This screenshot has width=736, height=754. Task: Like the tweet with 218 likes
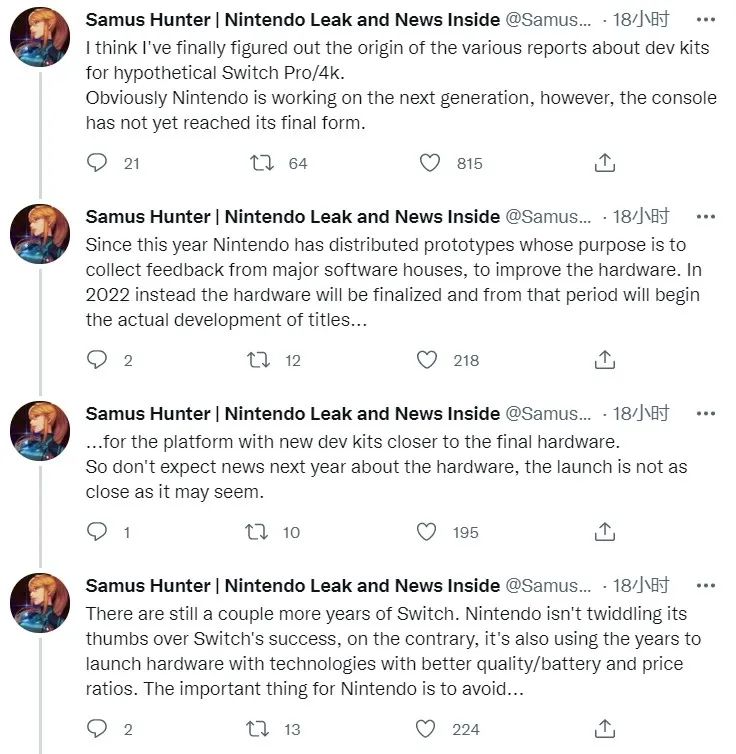pos(428,360)
